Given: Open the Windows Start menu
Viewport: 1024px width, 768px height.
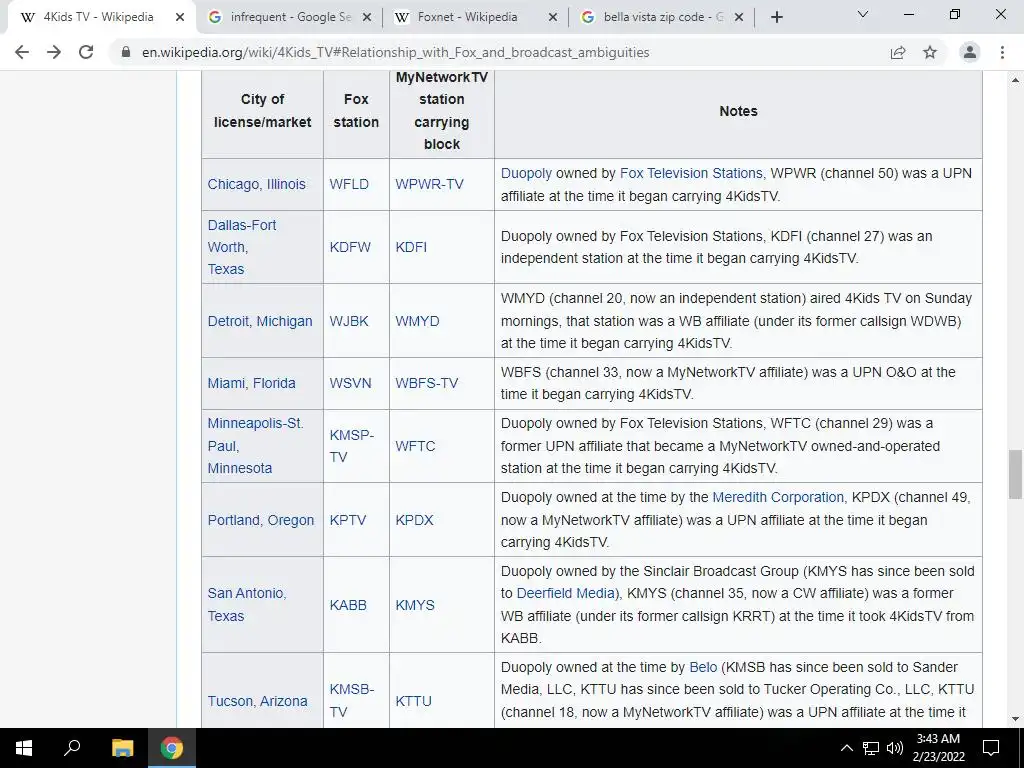Looking at the screenshot, I should [x=24, y=748].
